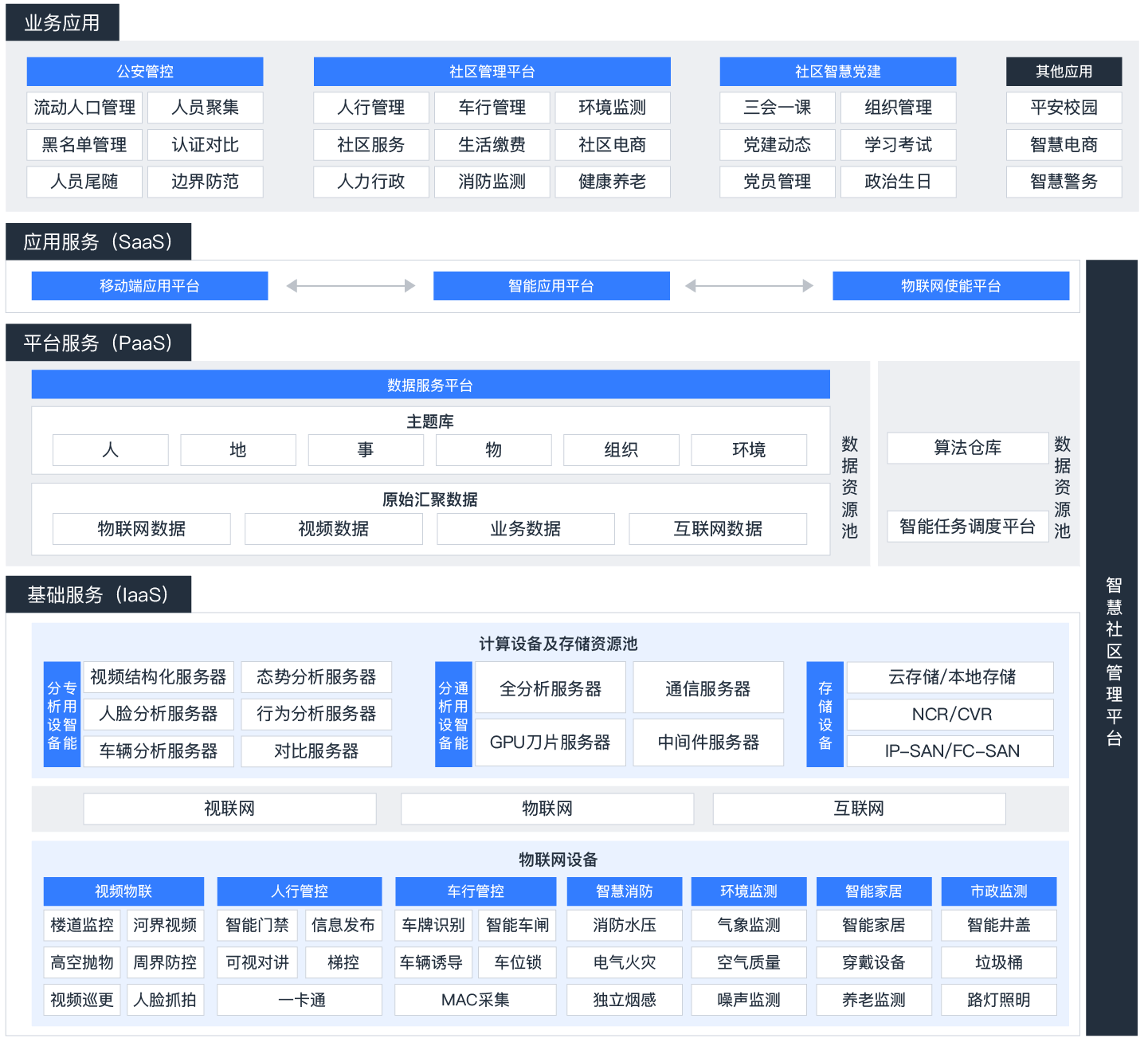Click the 应用服务 (SaaS) section tab
Viewport: 1148px width, 1042px height.
coord(99,241)
